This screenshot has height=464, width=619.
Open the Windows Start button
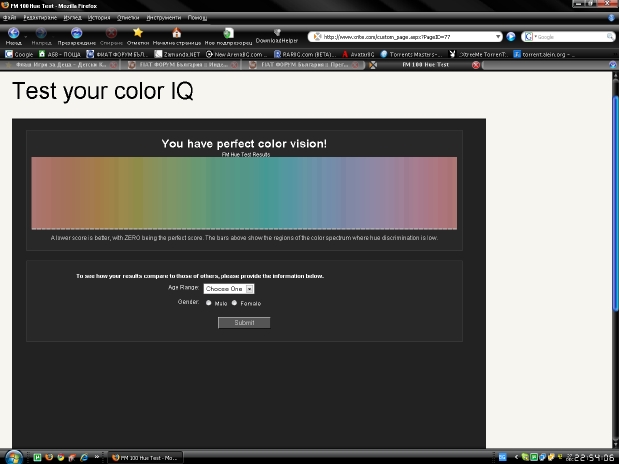tap(14, 456)
